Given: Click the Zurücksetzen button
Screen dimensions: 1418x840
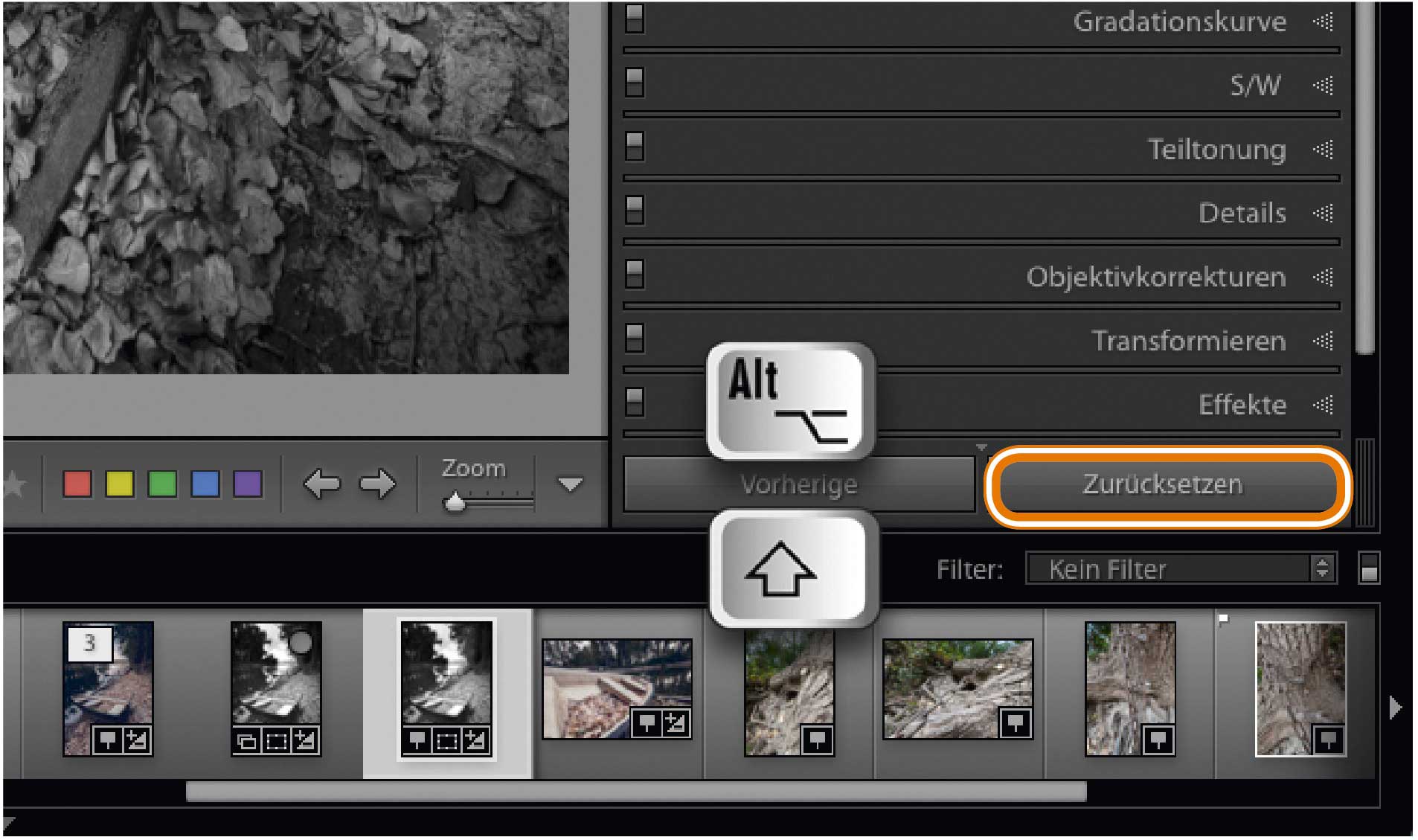Looking at the screenshot, I should click(1167, 486).
